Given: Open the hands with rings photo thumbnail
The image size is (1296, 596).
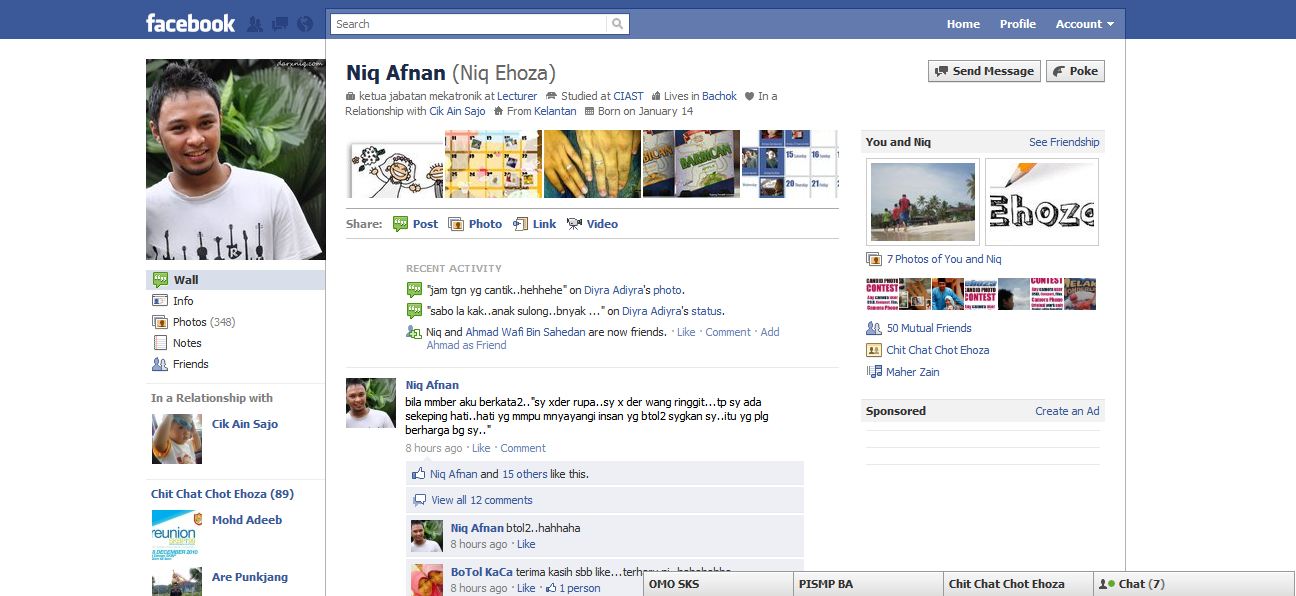Looking at the screenshot, I should coord(592,164).
